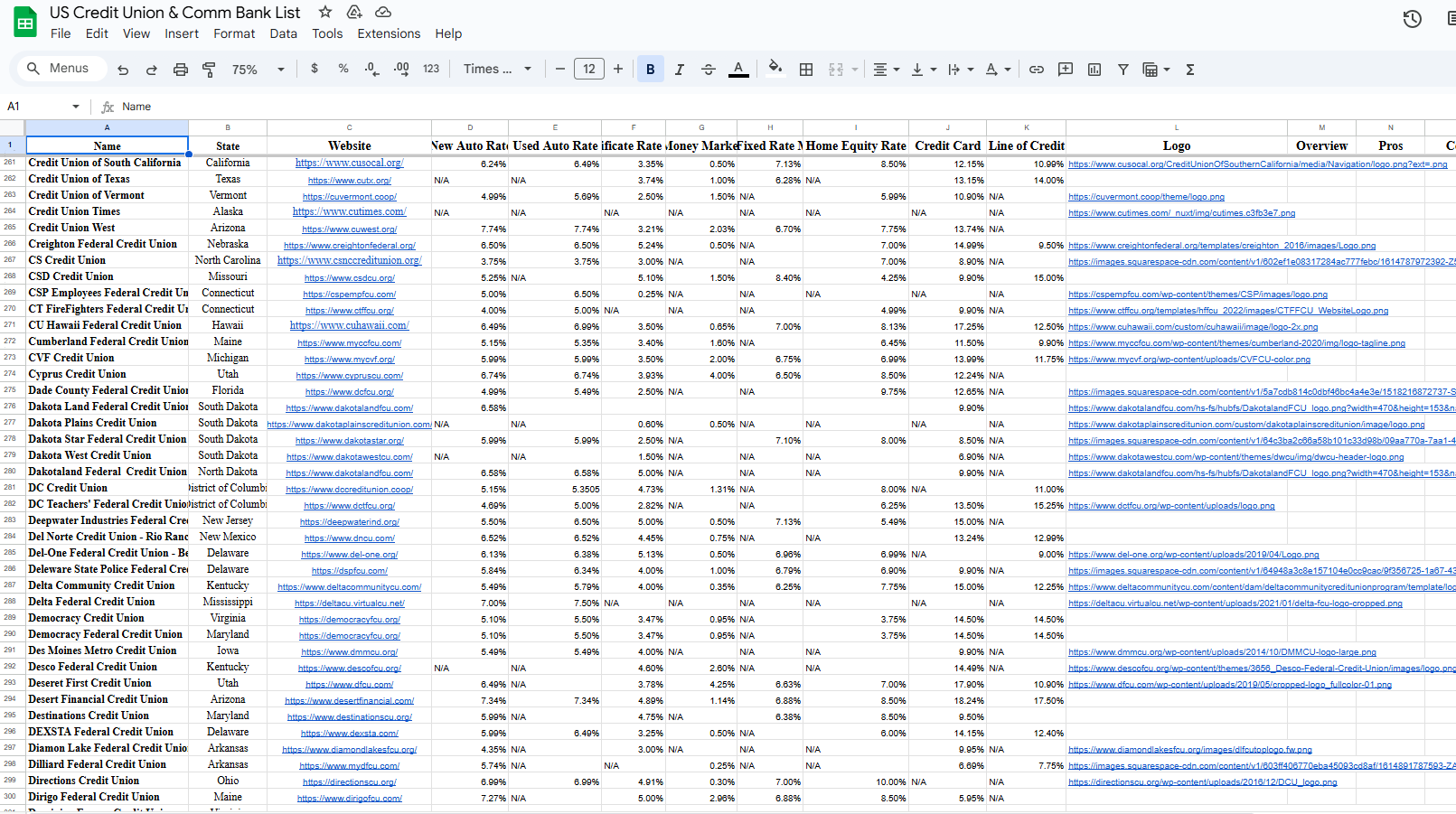Screen dimensions: 1456x814
Task: Choose text color (underlined A)
Action: [x=738, y=70]
